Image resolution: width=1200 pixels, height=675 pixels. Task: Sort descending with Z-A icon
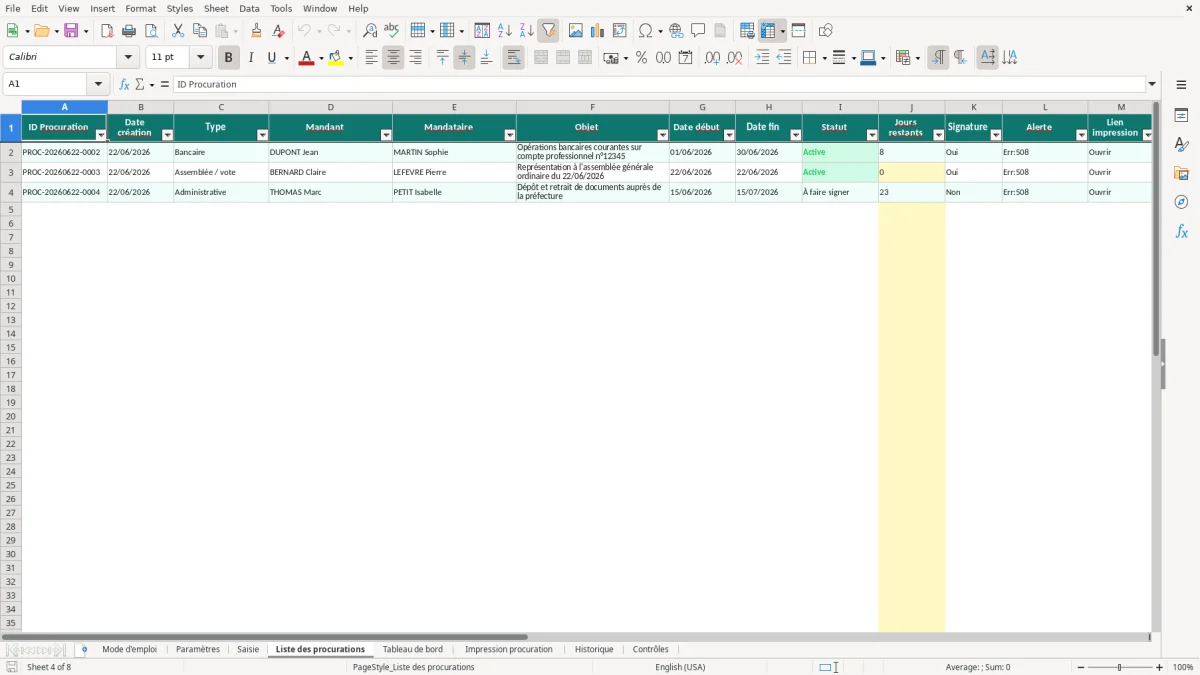pyautogui.click(x=526, y=31)
